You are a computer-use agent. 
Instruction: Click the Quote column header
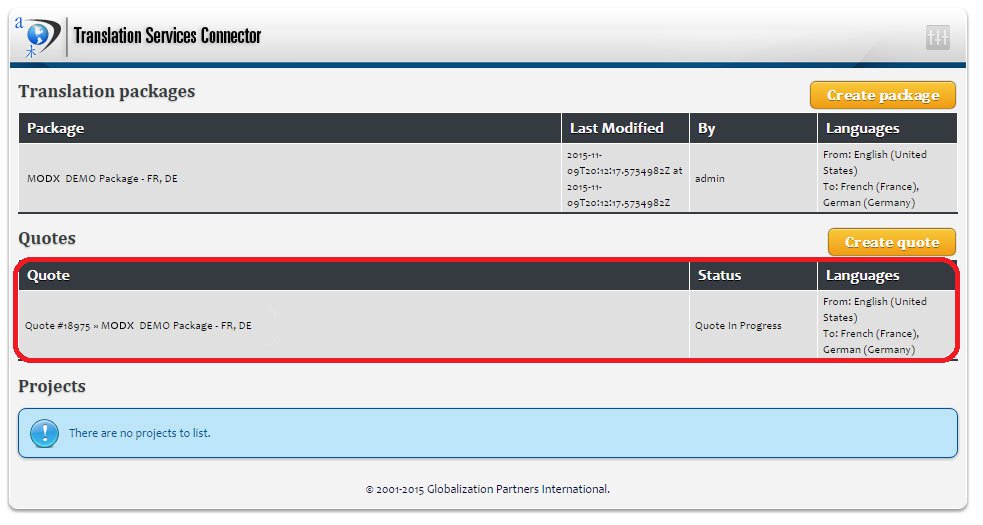click(354, 275)
